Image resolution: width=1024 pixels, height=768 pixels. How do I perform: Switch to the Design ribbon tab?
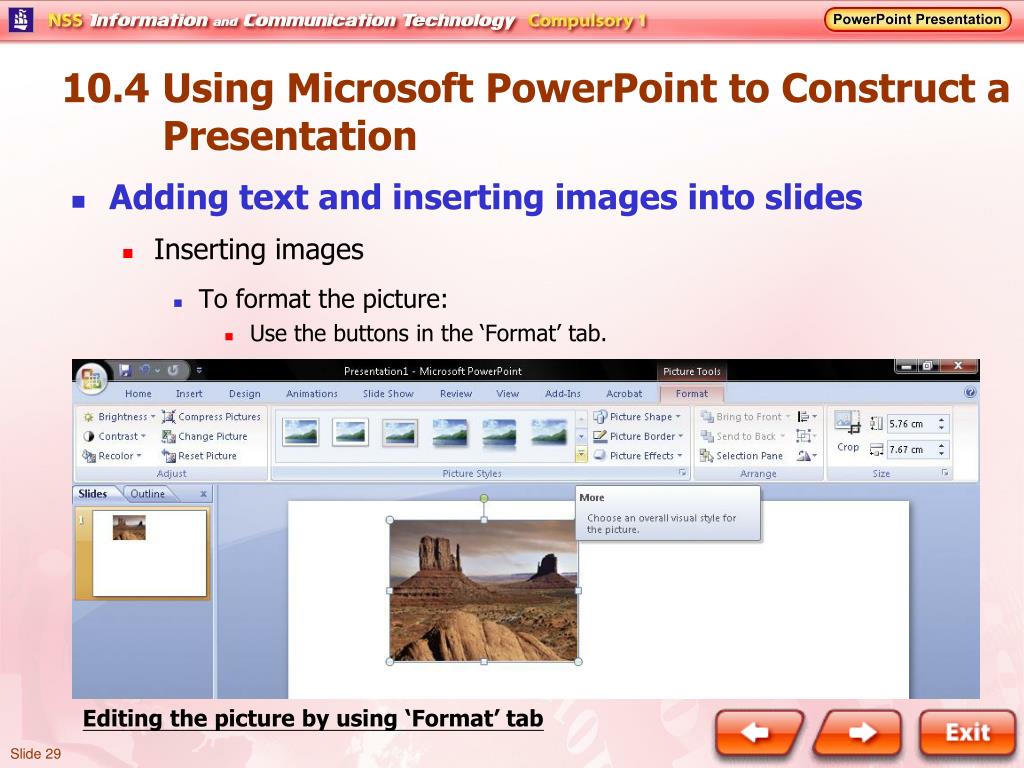pos(244,394)
